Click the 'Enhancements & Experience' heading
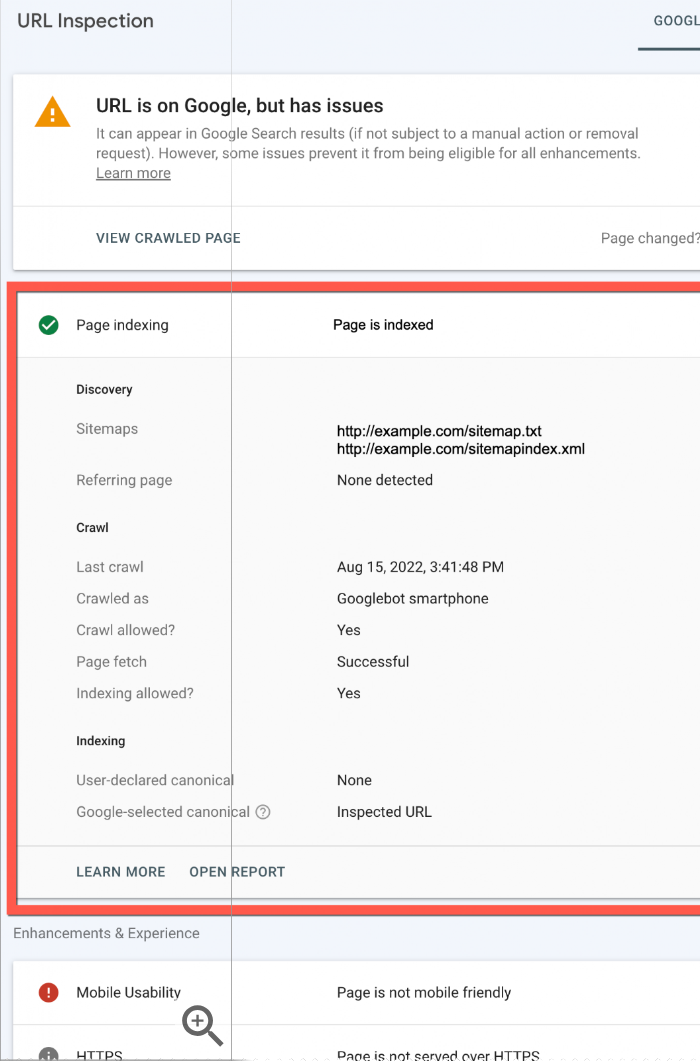Viewport: 700px width, 1061px height. pos(106,934)
